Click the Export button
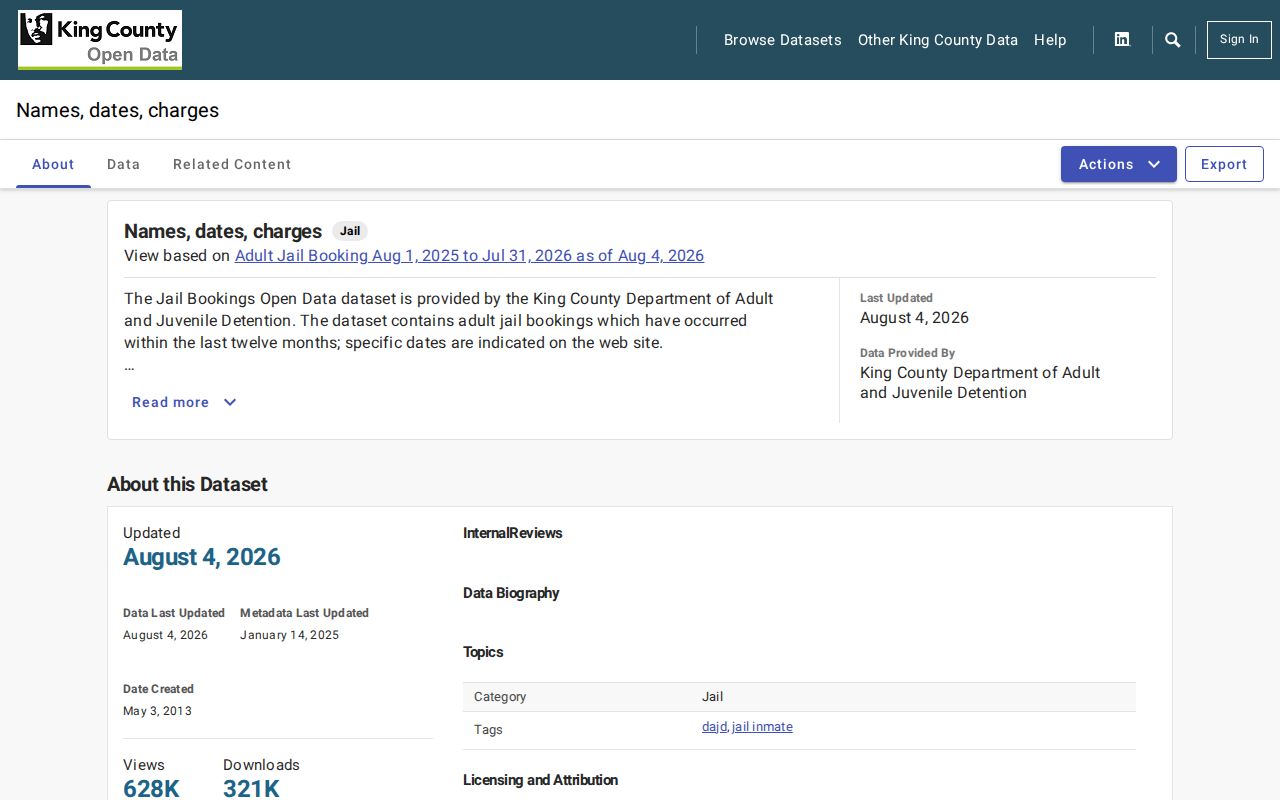The width and height of the screenshot is (1280, 800). point(1224,164)
